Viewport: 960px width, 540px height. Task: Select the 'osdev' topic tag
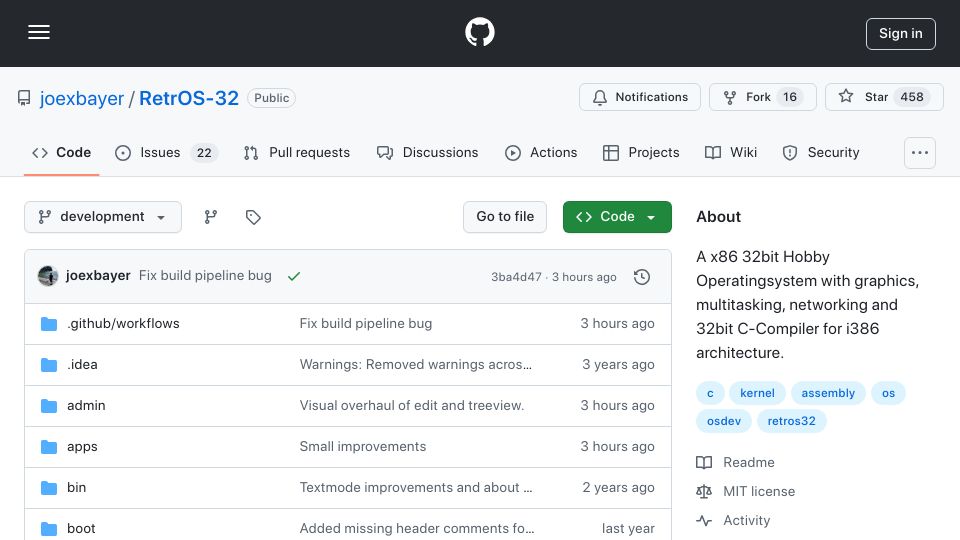click(724, 421)
